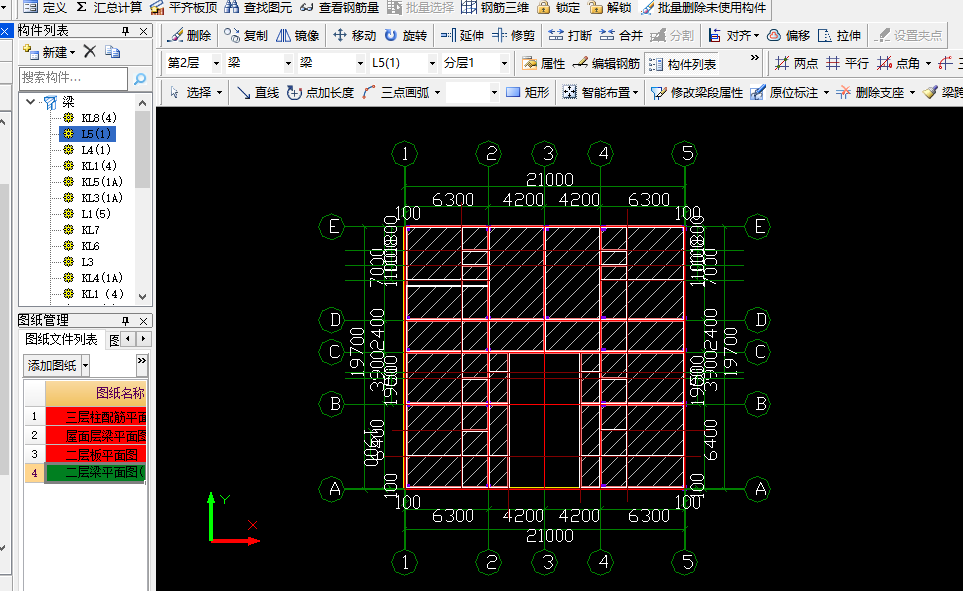Choose the 移动 (move) tool

tap(354, 36)
